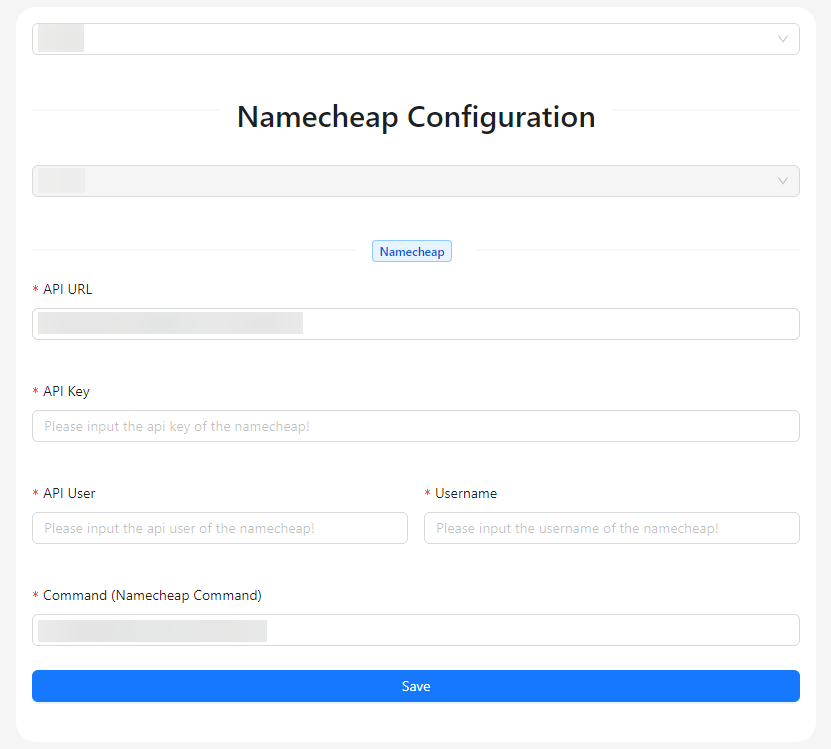Click the required asterisk beside API User
831x749 pixels.
pos(34,493)
